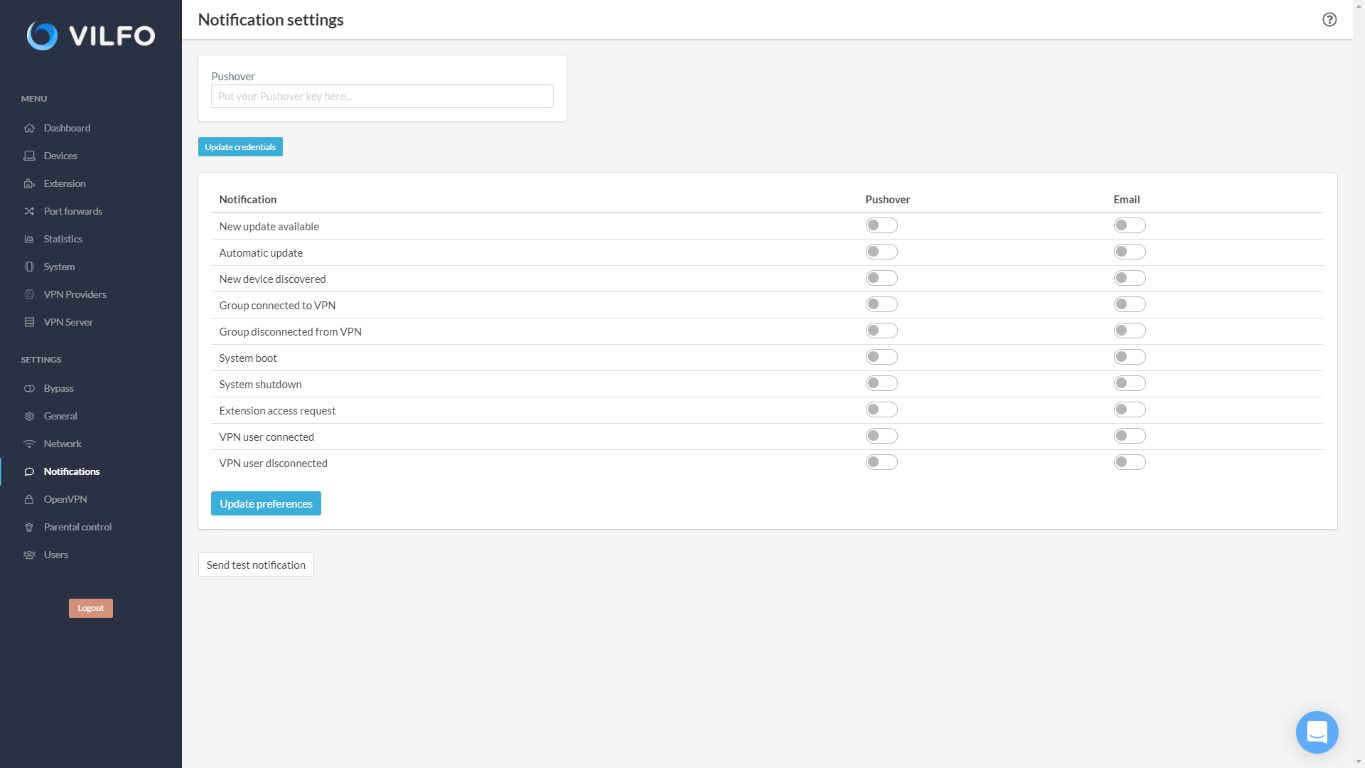Click the Port forwards shuffle icon
The height and width of the screenshot is (768, 1365).
click(29, 212)
